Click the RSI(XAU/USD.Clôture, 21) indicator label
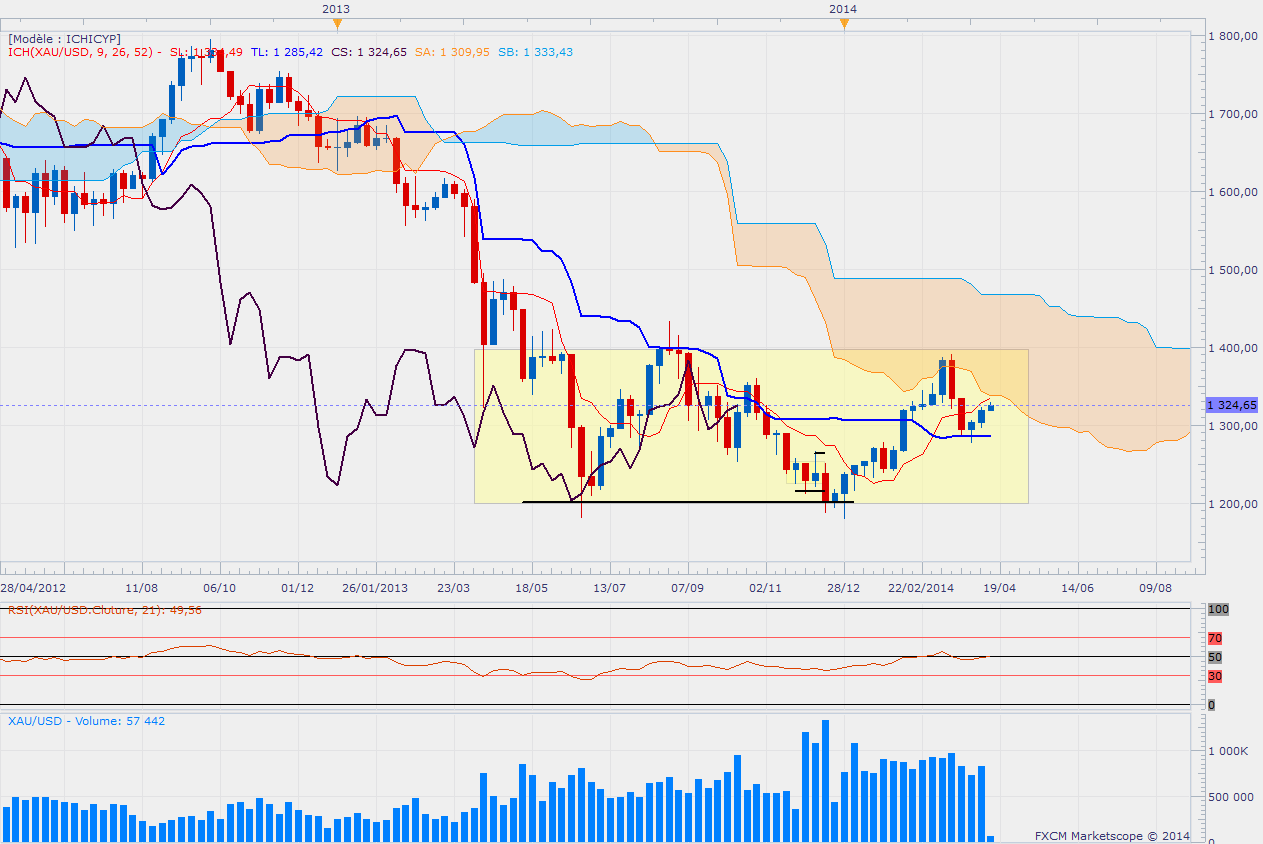 click(105, 609)
